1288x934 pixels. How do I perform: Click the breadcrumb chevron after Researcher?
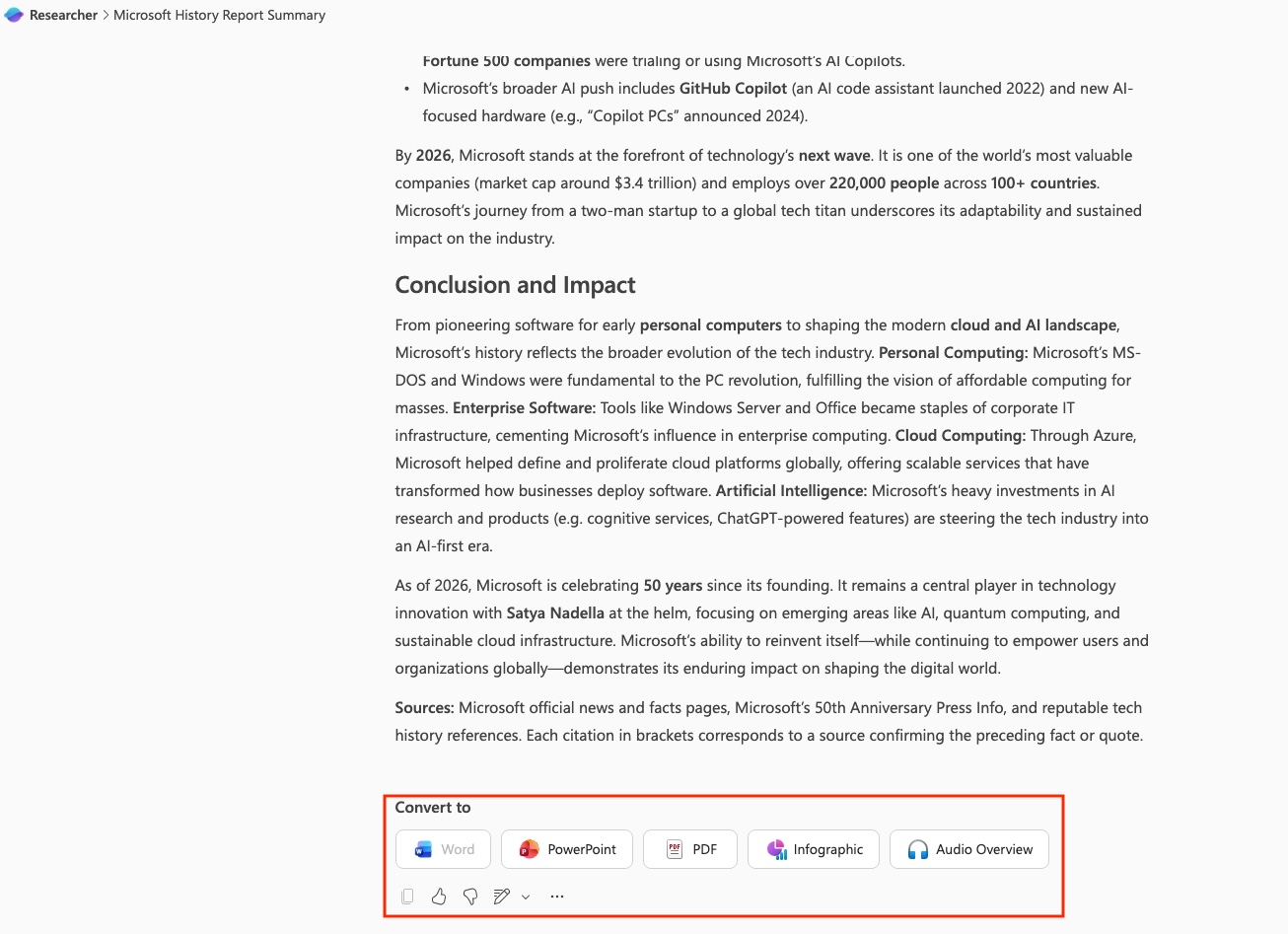(106, 15)
